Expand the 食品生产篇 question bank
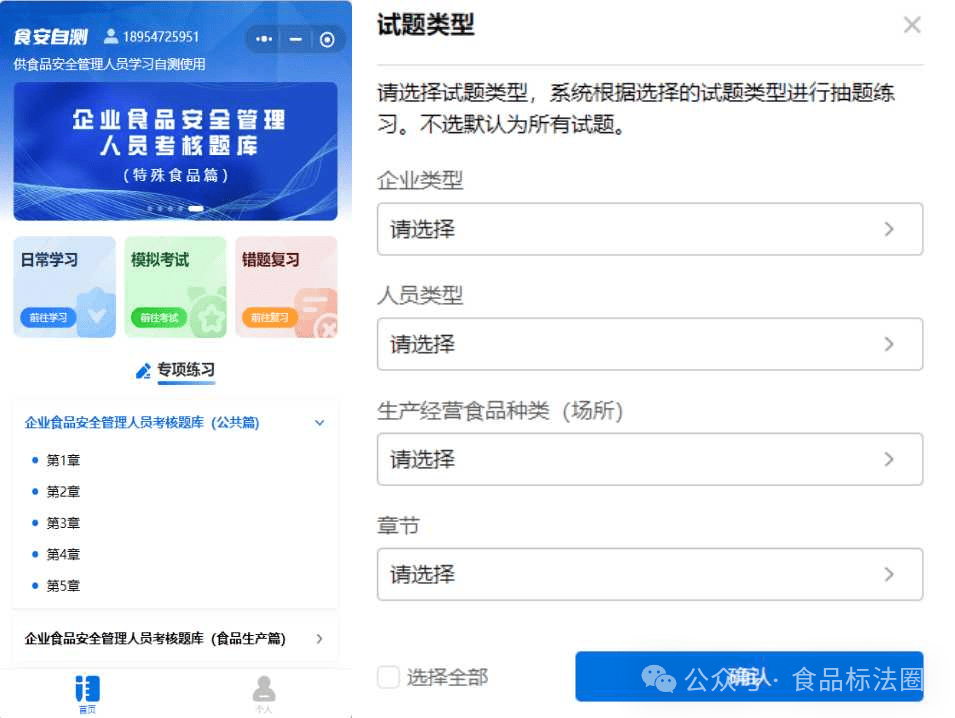The image size is (955, 718). pyautogui.click(x=319, y=638)
